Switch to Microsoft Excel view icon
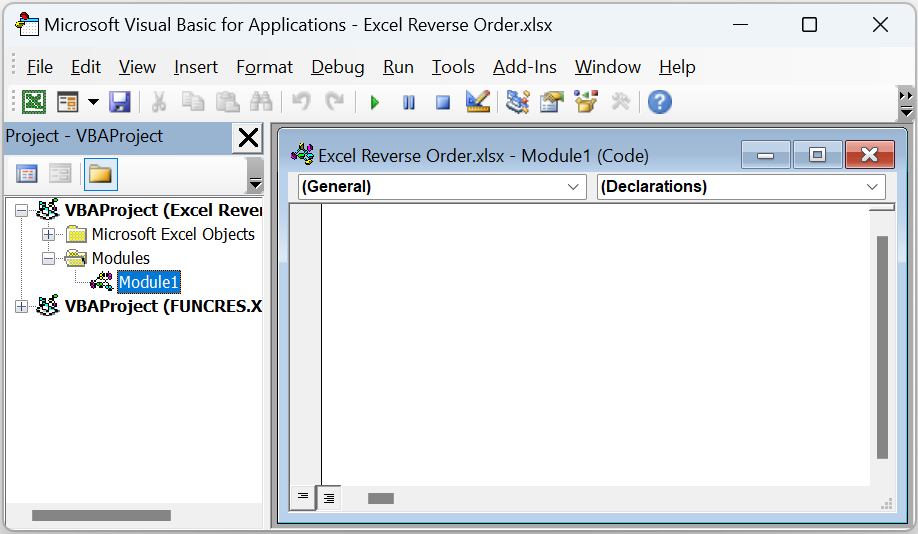 pyautogui.click(x=33, y=102)
